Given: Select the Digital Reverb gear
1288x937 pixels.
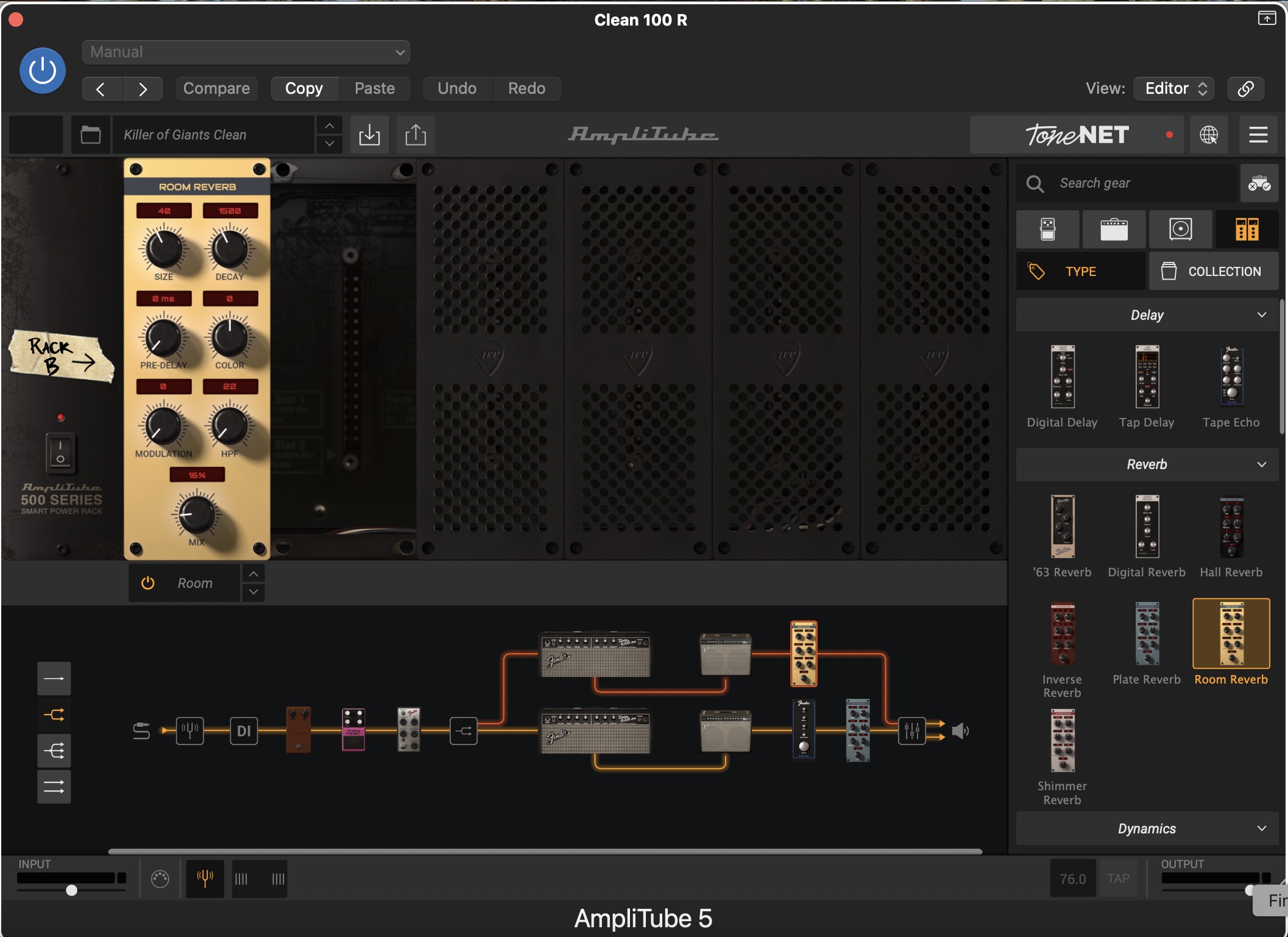Looking at the screenshot, I should 1147,537.
